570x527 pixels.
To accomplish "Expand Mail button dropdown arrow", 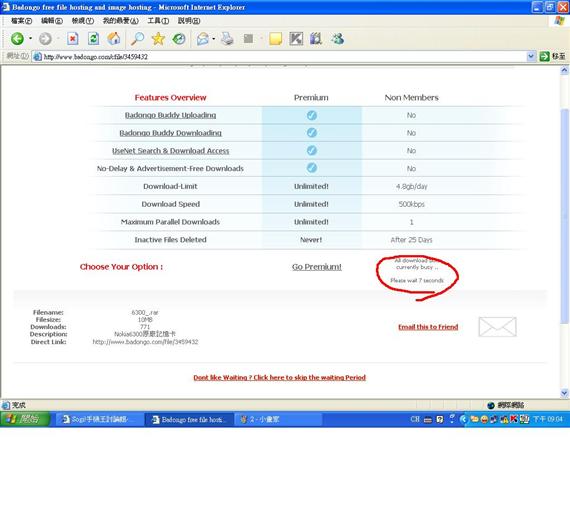I will click(x=213, y=39).
